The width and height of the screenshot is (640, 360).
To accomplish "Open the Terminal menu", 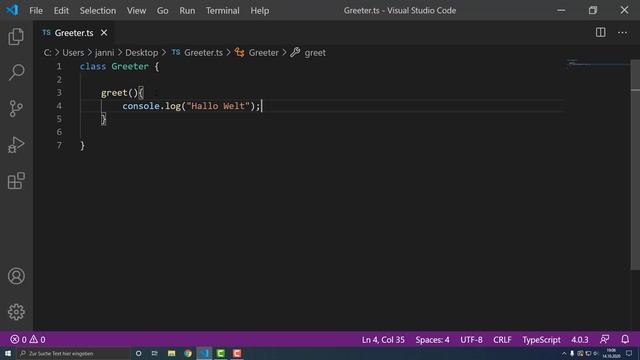I will pos(222,10).
